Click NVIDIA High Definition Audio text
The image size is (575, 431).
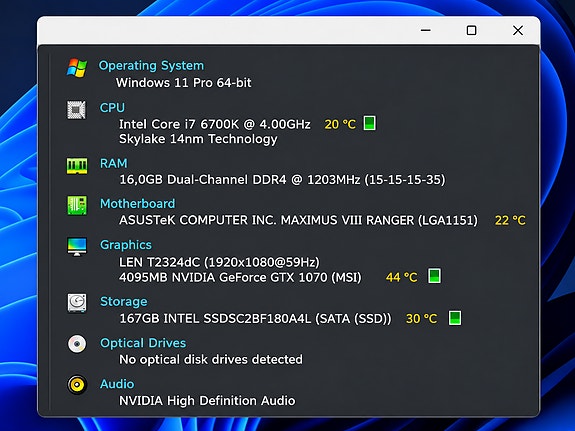tap(207, 401)
